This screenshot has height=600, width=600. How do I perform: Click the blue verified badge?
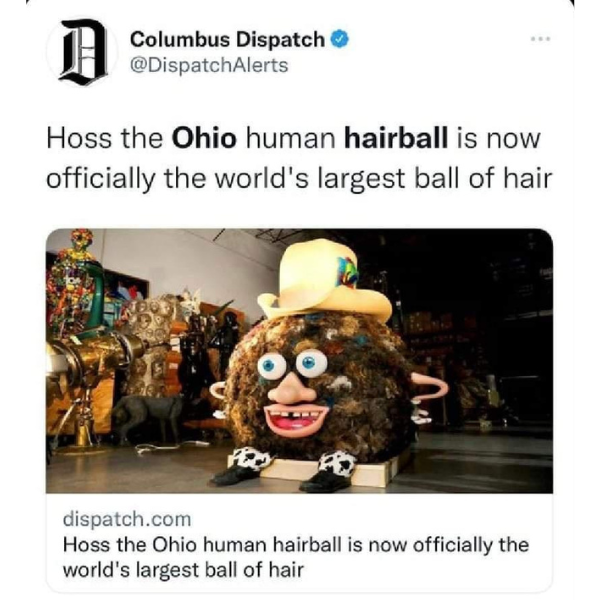click(x=340, y=39)
